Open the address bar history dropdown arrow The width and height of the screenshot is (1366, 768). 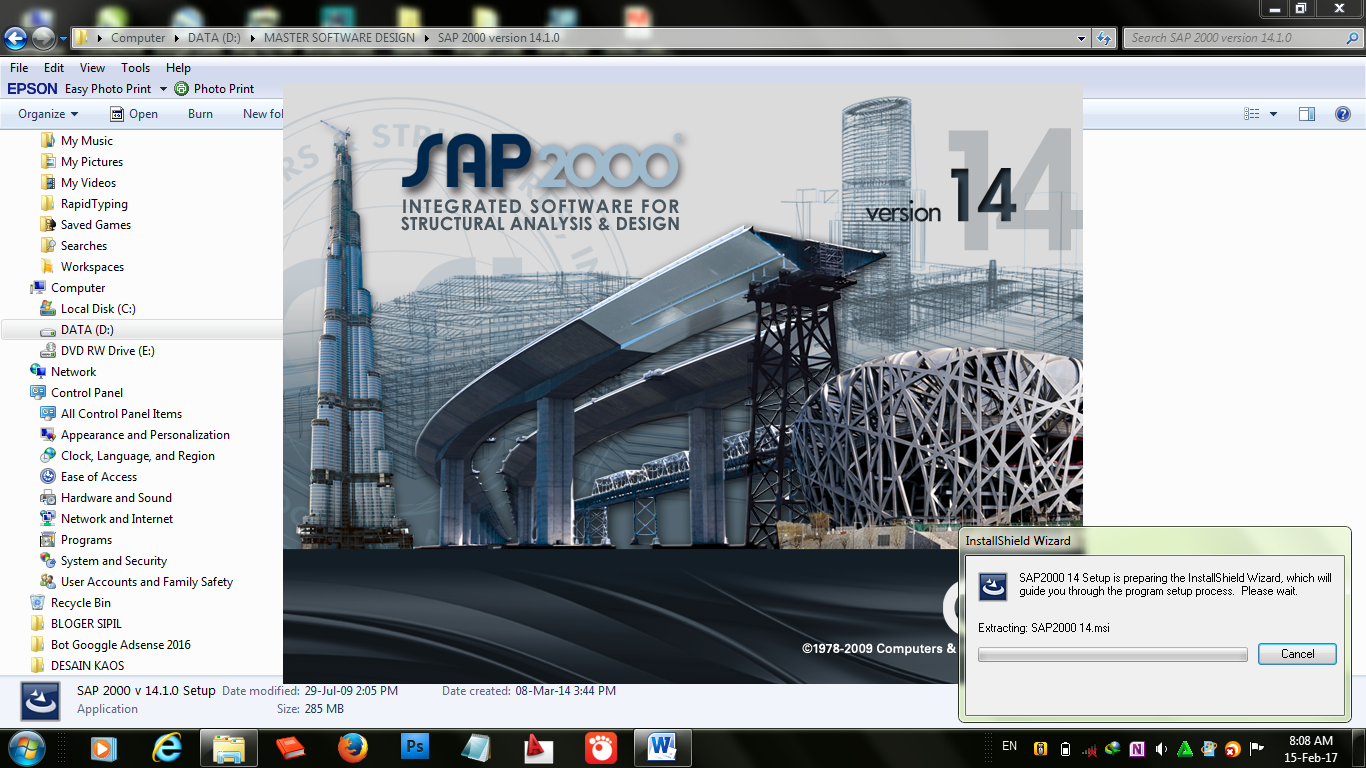click(1082, 38)
